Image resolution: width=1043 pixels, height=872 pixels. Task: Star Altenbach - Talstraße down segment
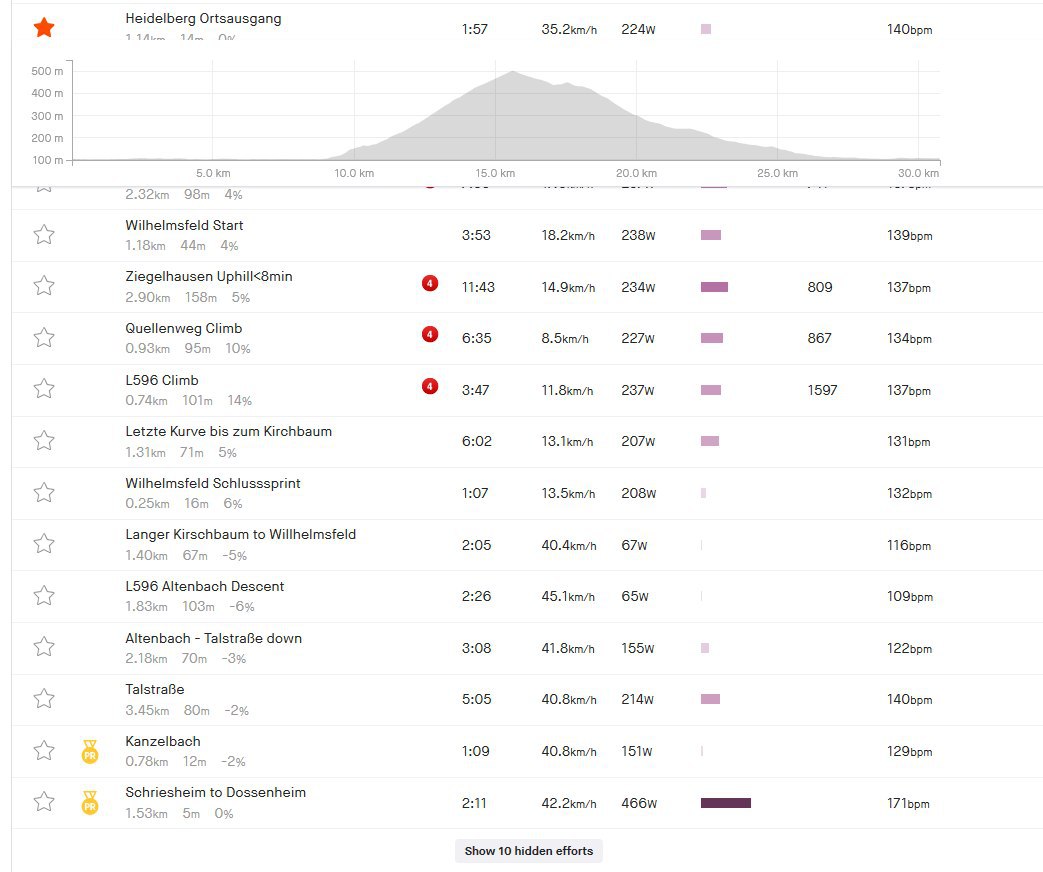coord(44,647)
